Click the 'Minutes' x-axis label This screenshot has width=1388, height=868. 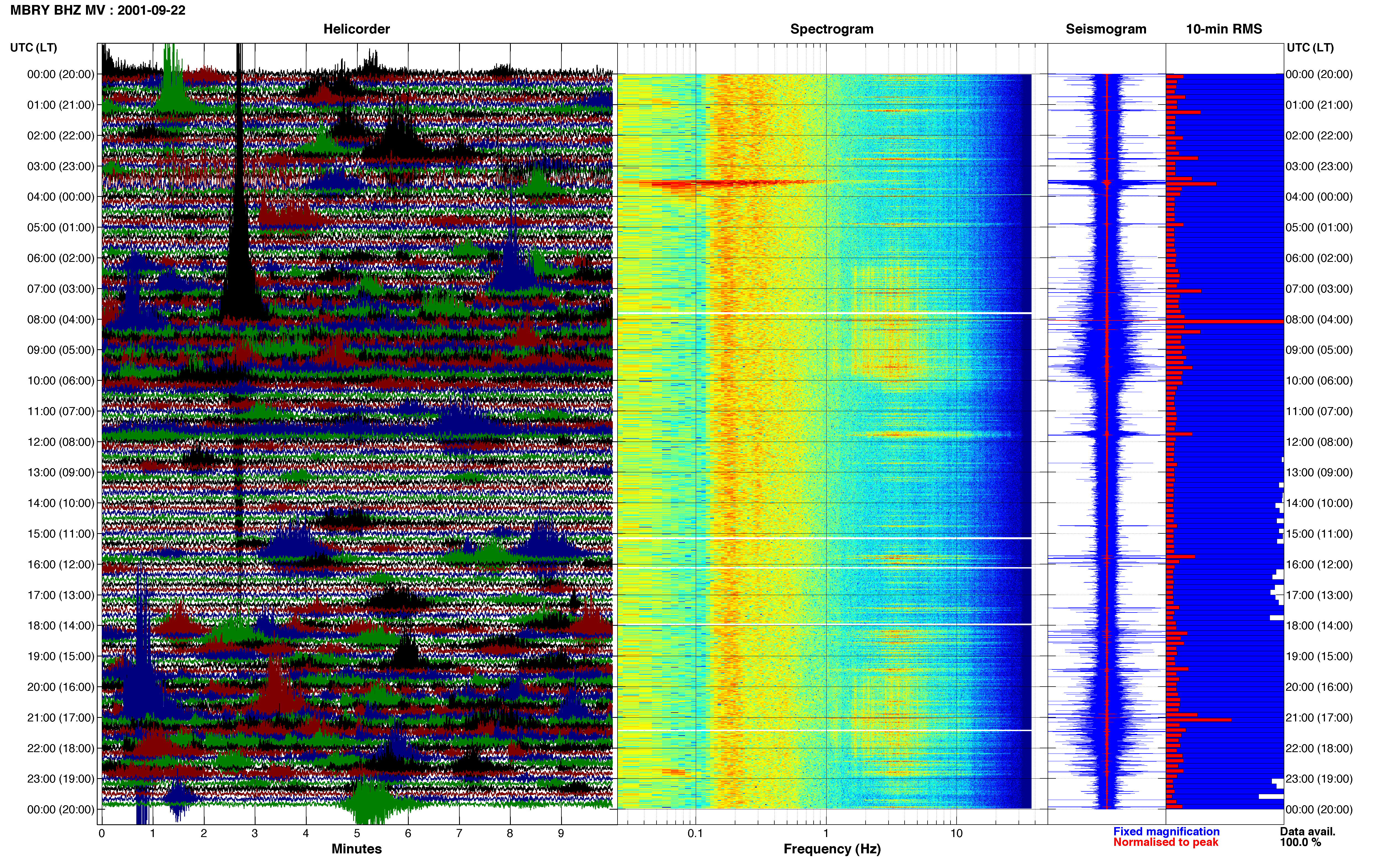click(356, 849)
